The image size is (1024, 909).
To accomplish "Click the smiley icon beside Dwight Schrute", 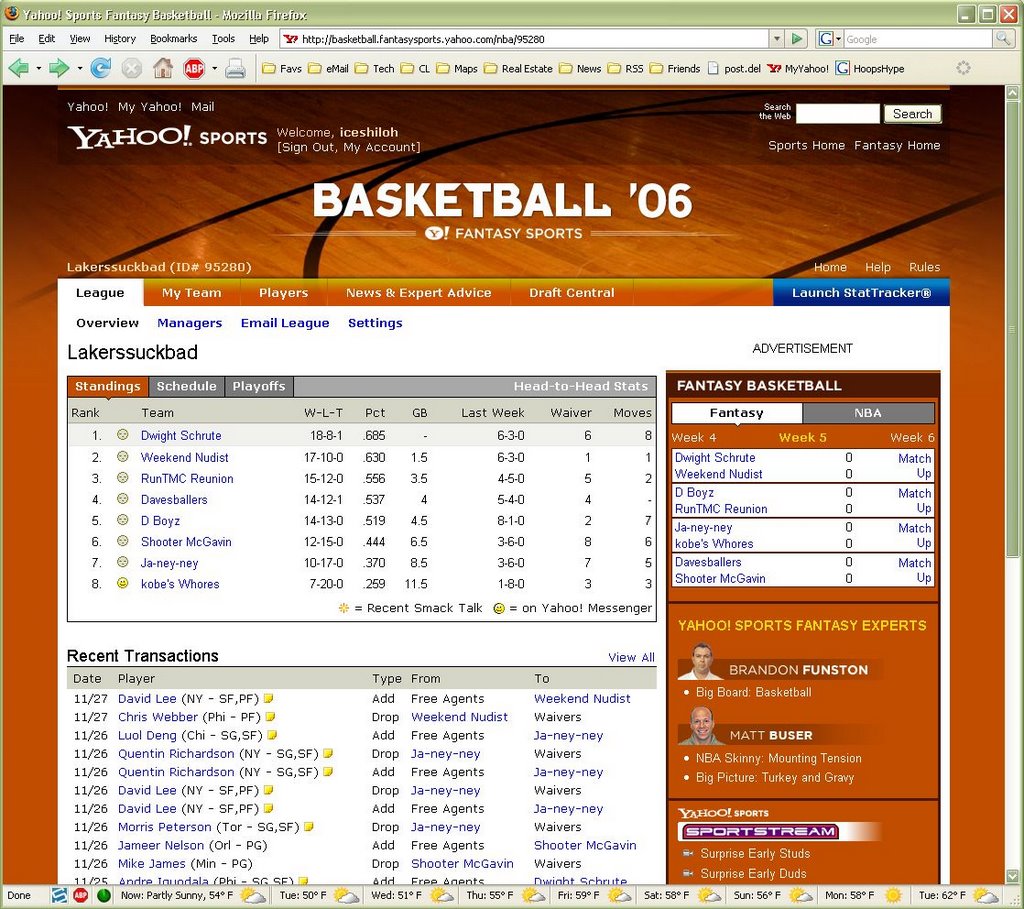I will (122, 434).
